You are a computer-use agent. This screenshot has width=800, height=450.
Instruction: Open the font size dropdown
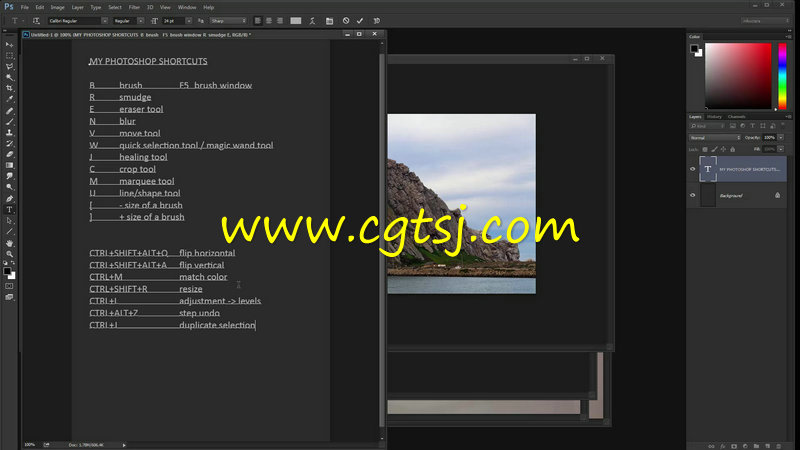[189, 21]
